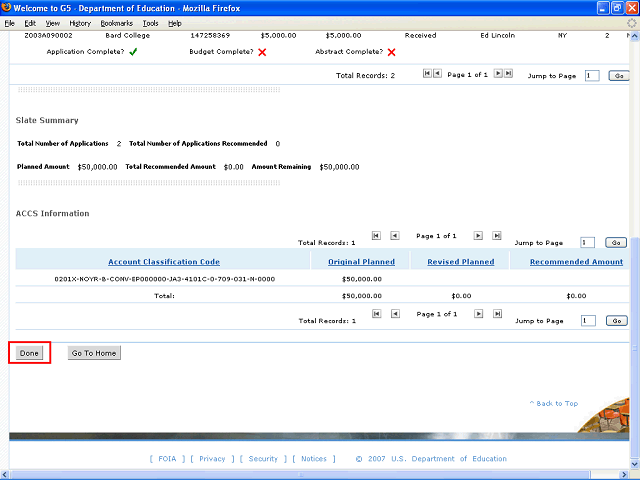Go to first page in applications list pager

pos(427,73)
